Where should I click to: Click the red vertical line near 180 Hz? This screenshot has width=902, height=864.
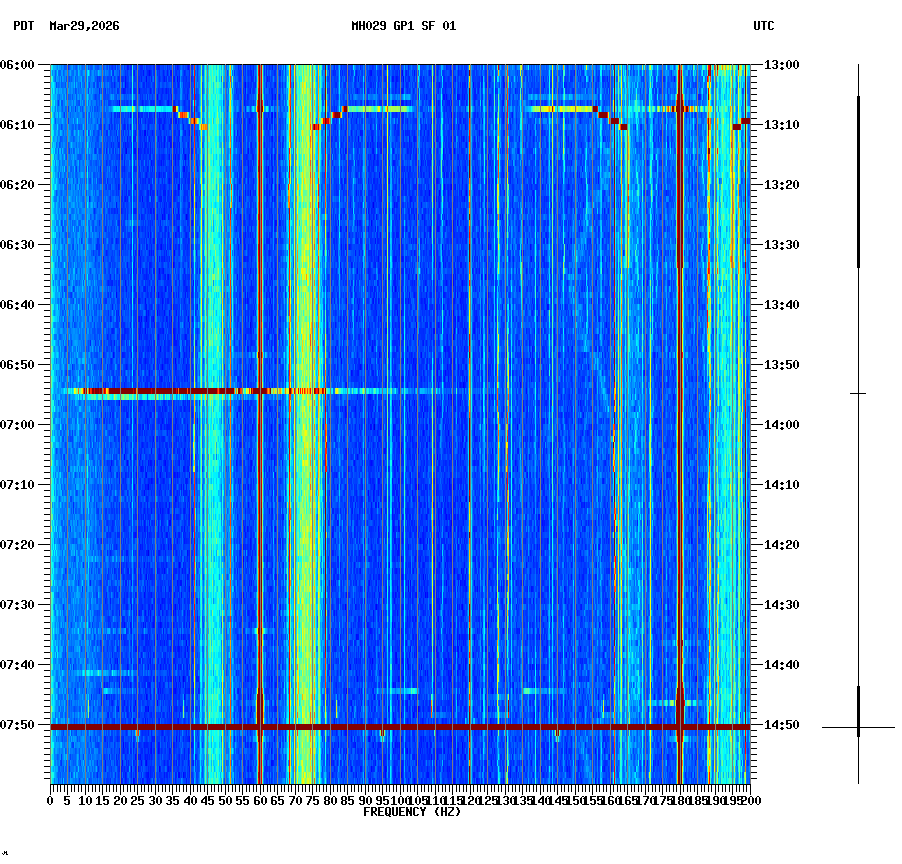(679, 400)
